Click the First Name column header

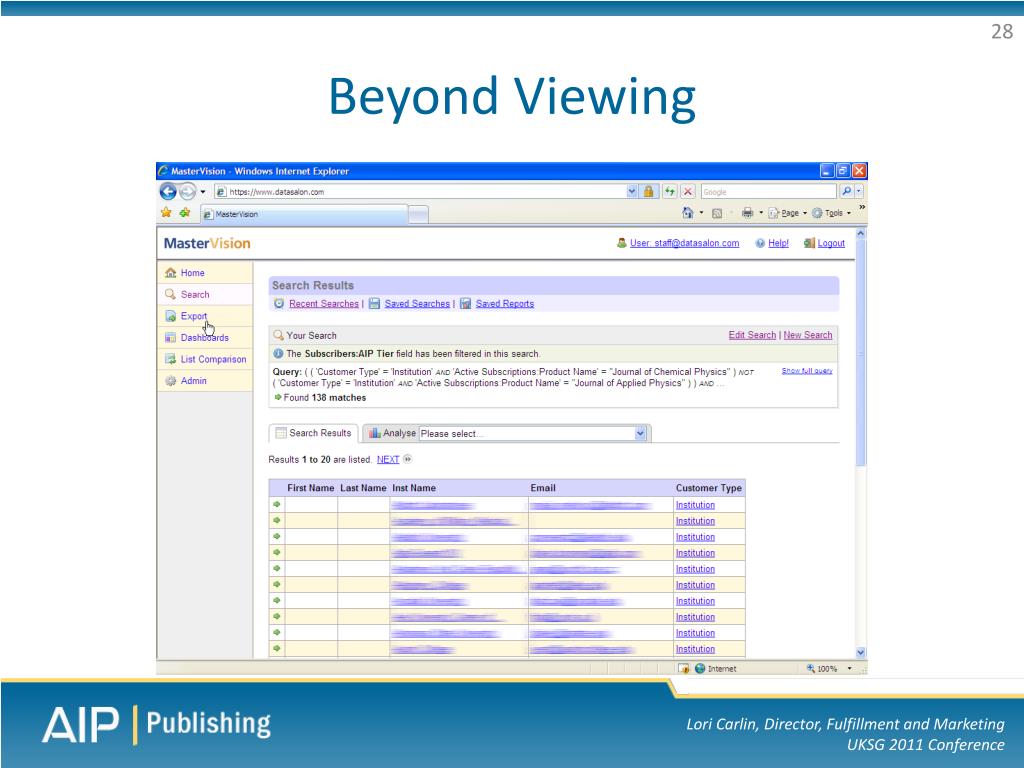[x=310, y=488]
